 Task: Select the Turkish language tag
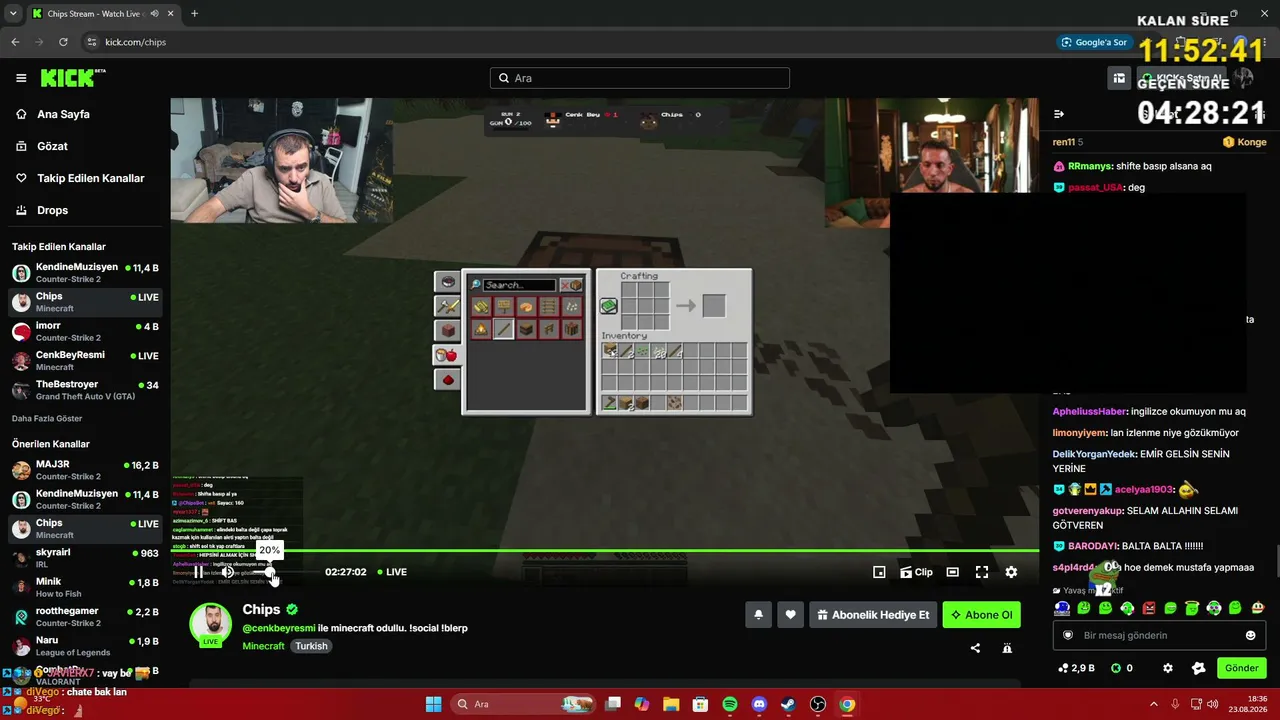coord(311,646)
